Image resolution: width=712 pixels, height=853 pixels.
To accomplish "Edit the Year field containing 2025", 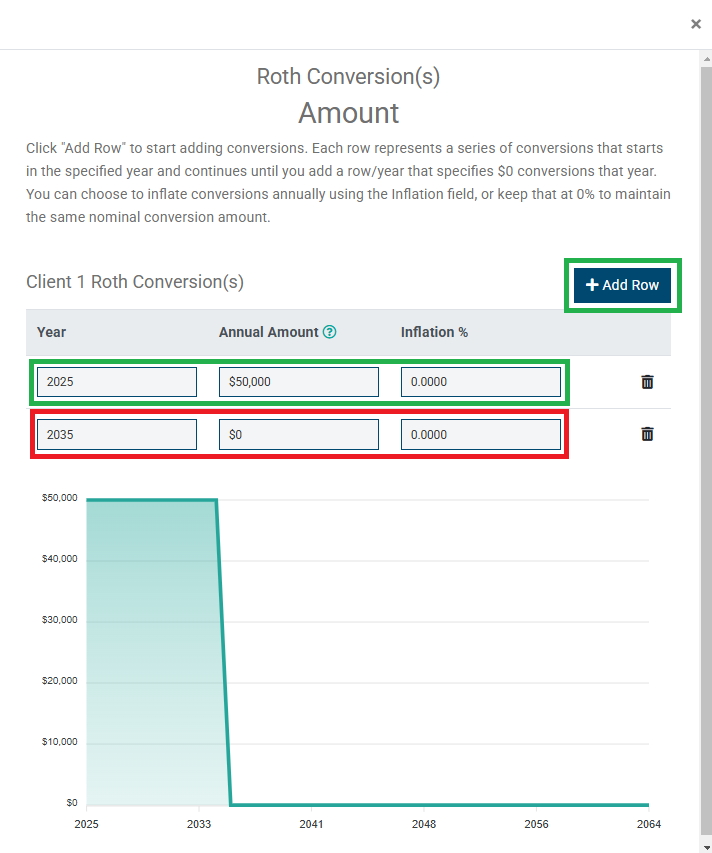I will coord(117,382).
